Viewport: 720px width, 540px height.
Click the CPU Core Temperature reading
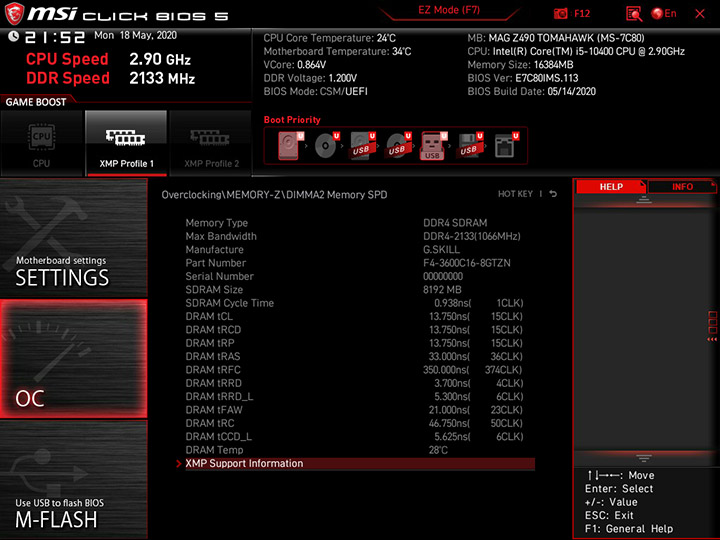coord(329,38)
